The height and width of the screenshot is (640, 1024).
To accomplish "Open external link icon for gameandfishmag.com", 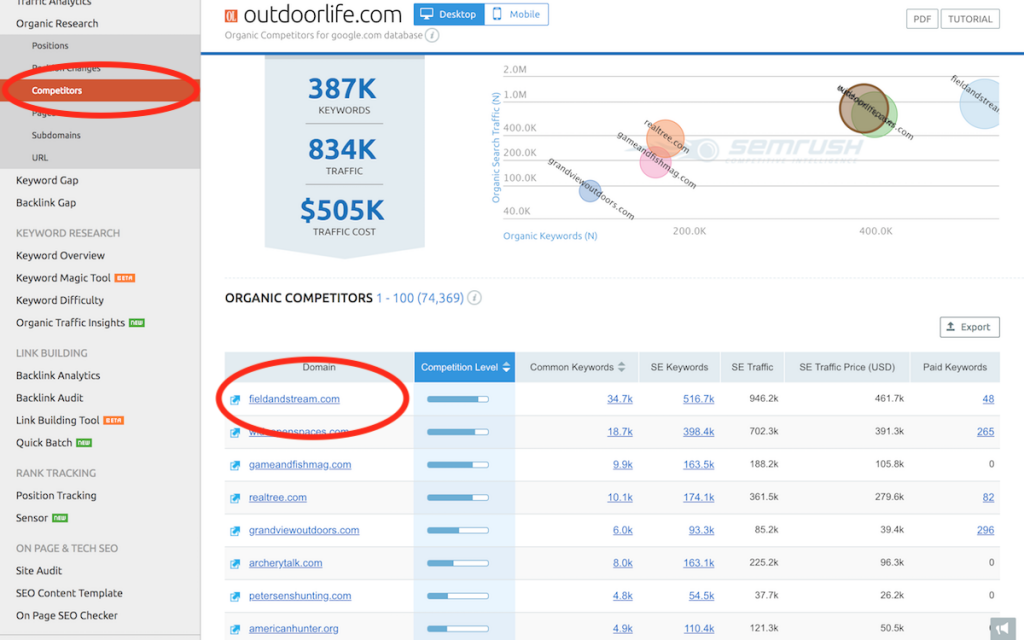I will (234, 465).
